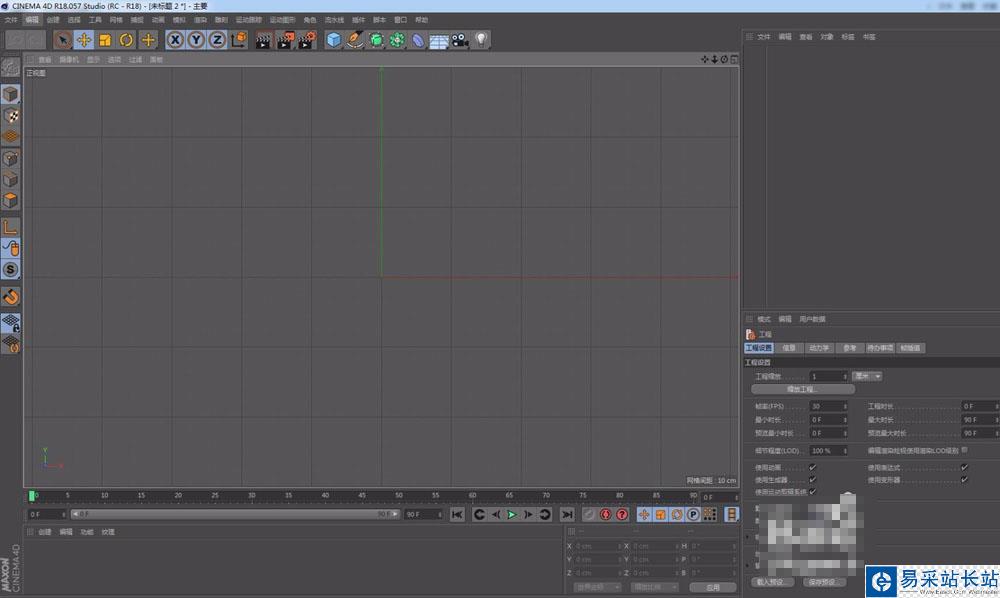This screenshot has height=598, width=1000.
Task: Open the 渲染 menu
Action: [x=200, y=20]
